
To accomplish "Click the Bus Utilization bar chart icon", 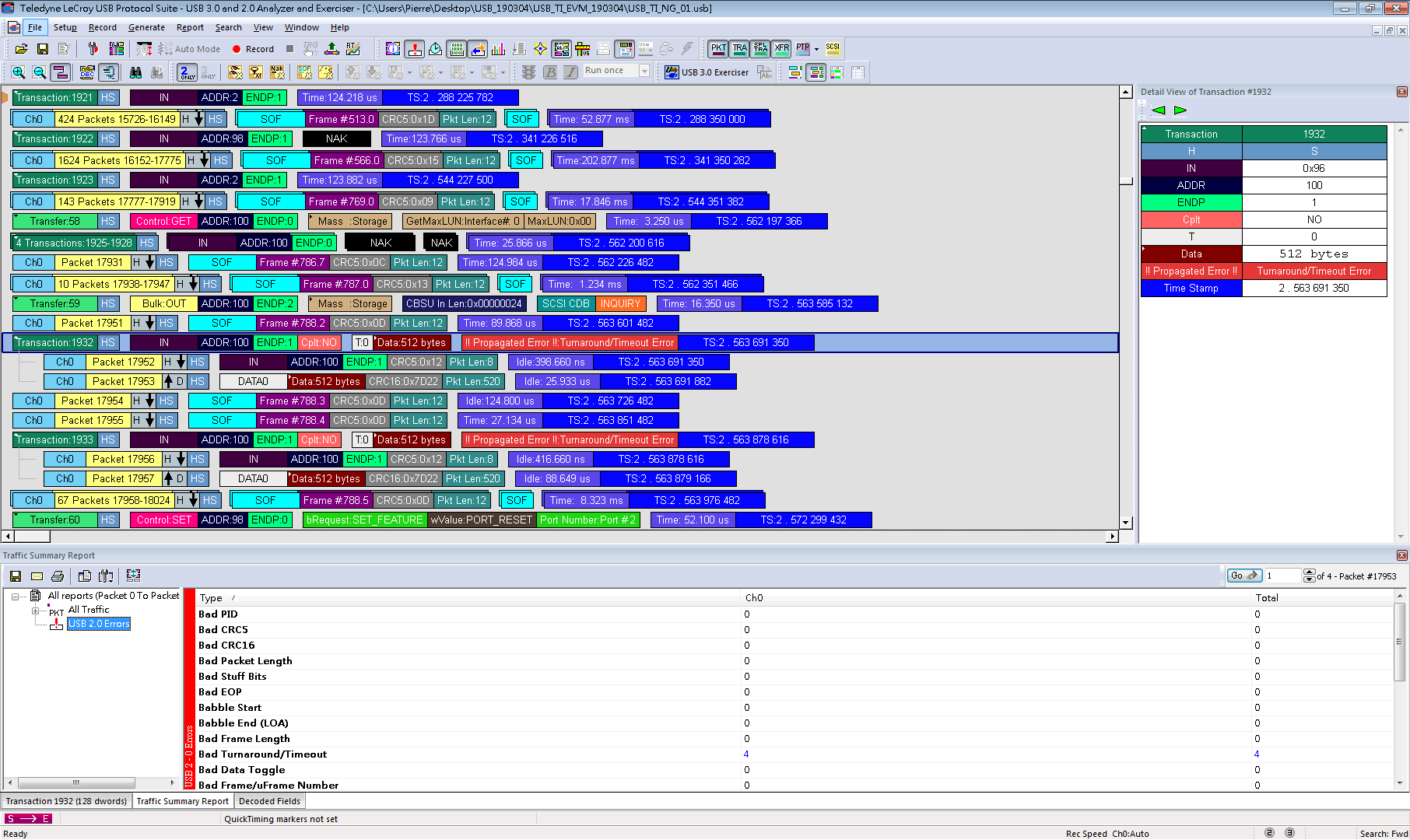I will tap(499, 49).
